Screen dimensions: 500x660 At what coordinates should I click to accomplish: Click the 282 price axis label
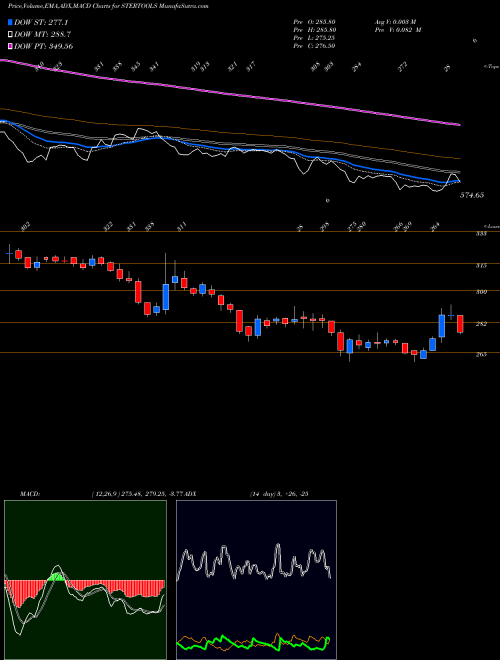pyautogui.click(x=482, y=324)
